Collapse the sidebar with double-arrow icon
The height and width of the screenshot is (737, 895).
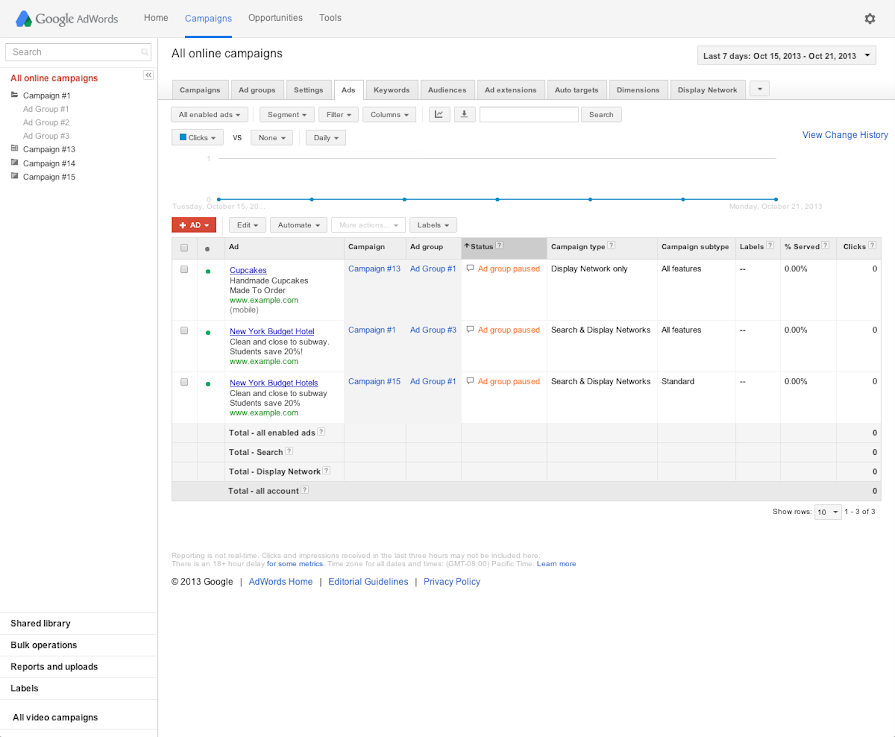148,75
